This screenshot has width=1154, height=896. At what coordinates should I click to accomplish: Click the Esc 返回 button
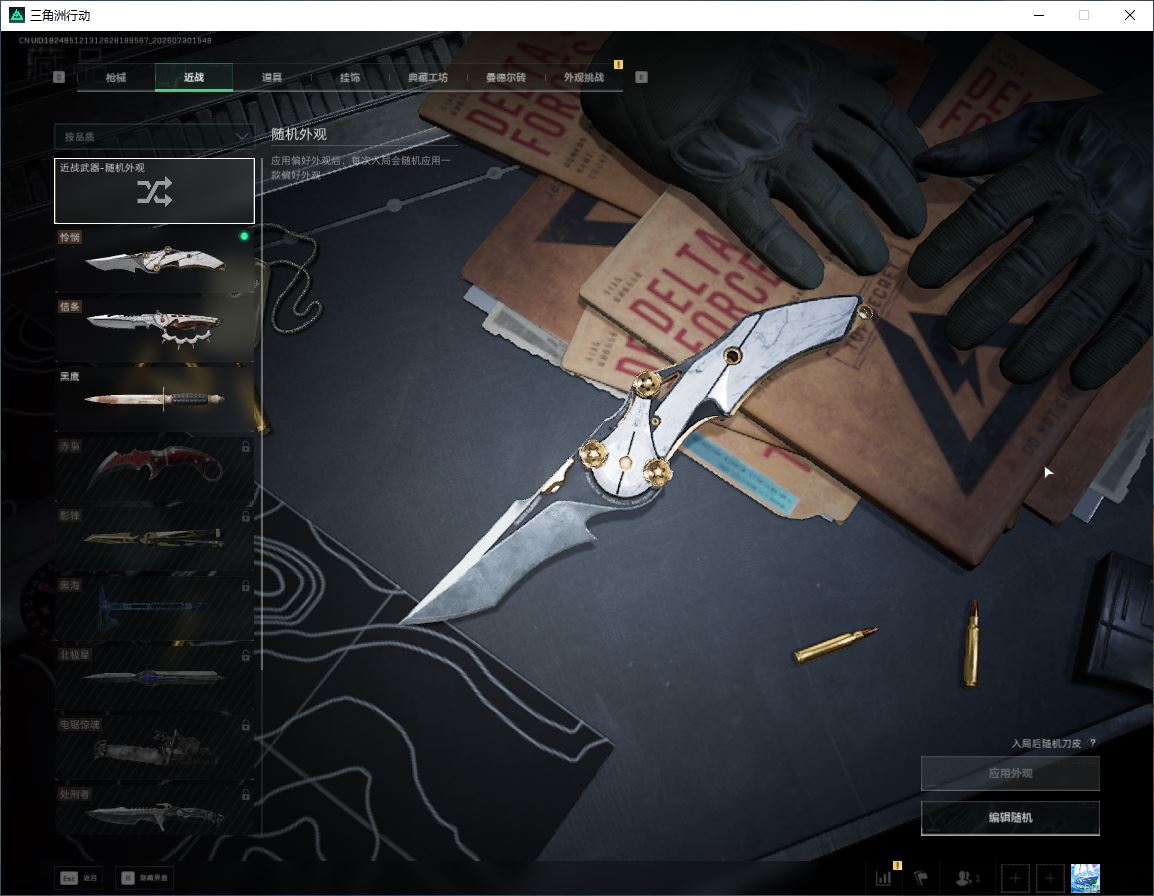[79, 878]
